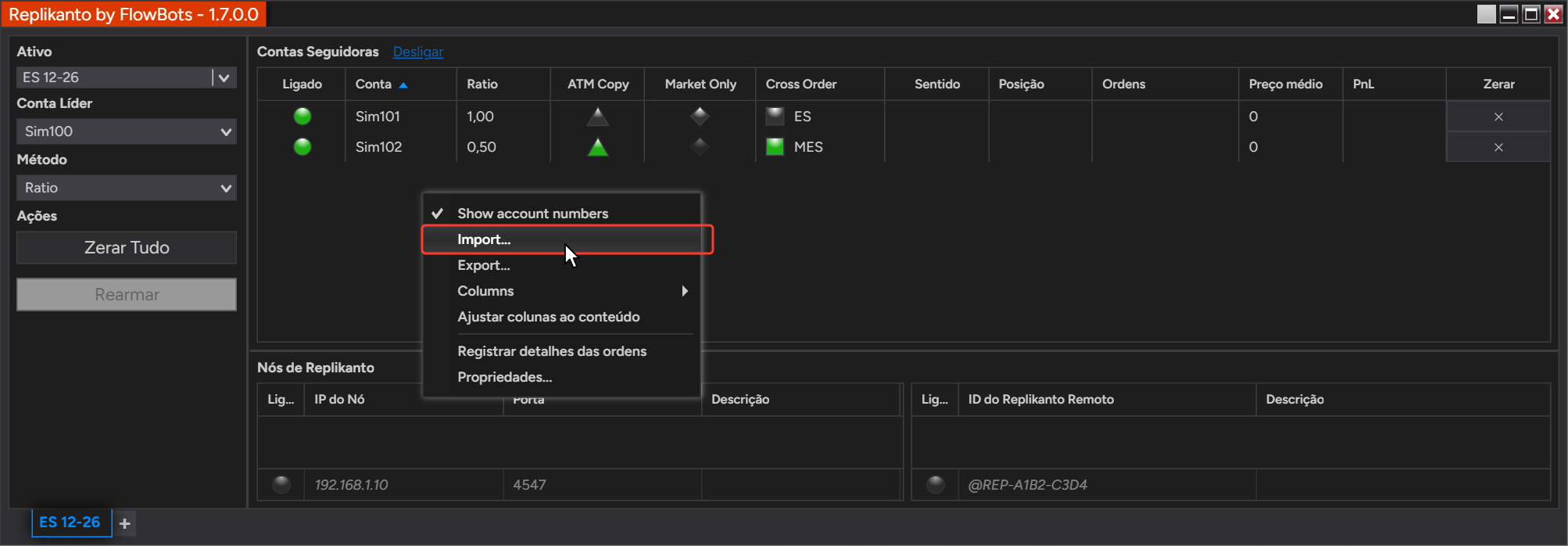
Task: Click the IP do Nó column header
Action: (403, 399)
